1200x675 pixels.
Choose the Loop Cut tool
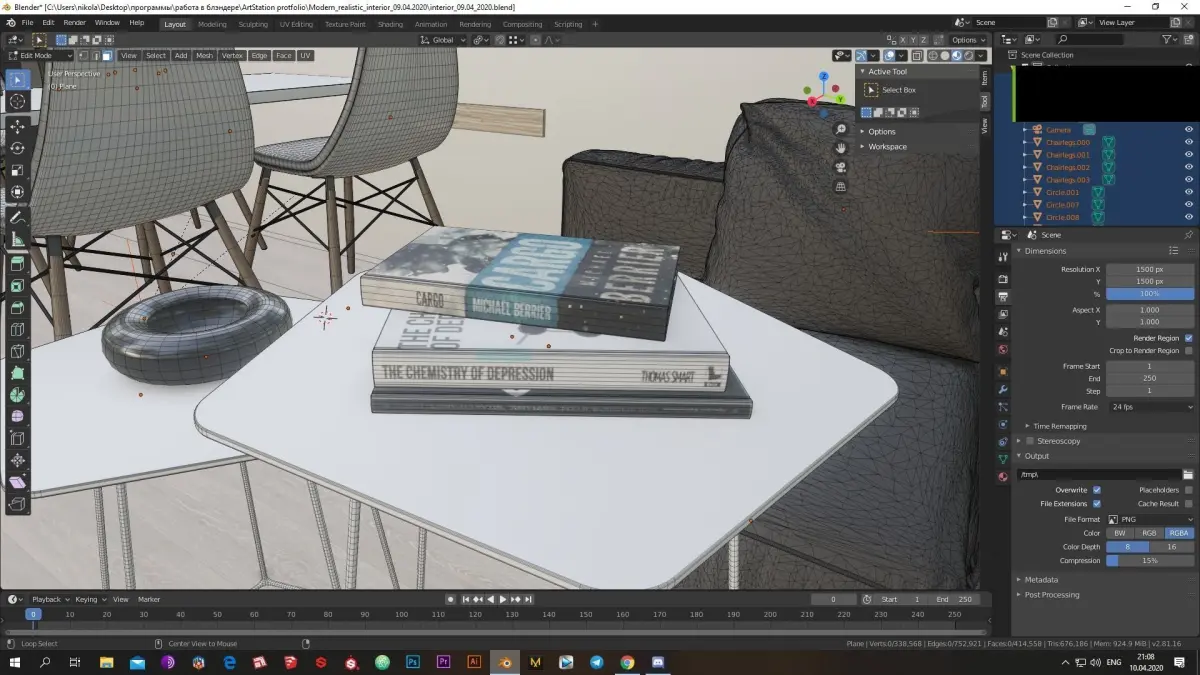(x=18, y=329)
